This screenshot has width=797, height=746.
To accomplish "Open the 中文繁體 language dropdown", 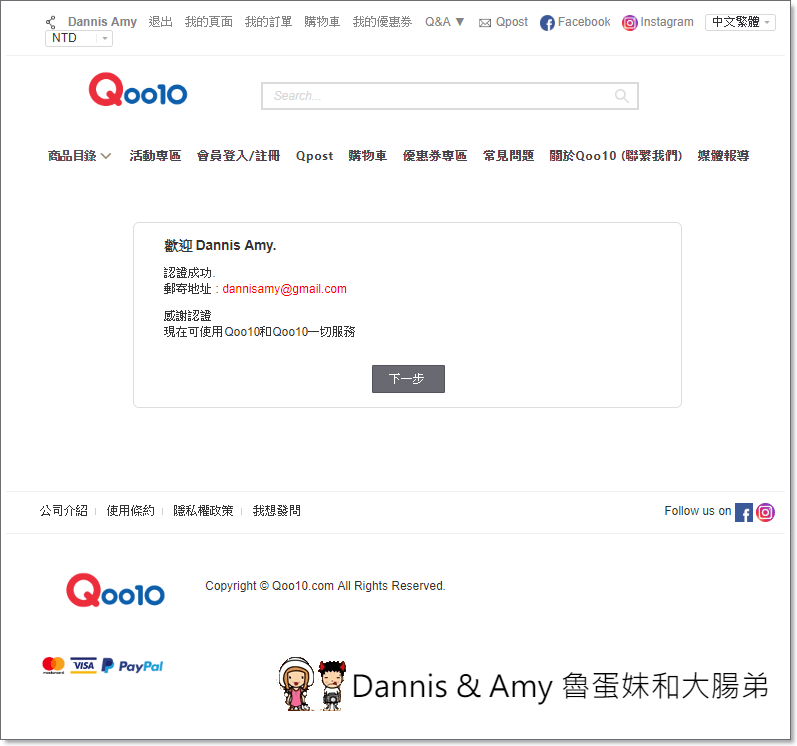I will pos(740,22).
